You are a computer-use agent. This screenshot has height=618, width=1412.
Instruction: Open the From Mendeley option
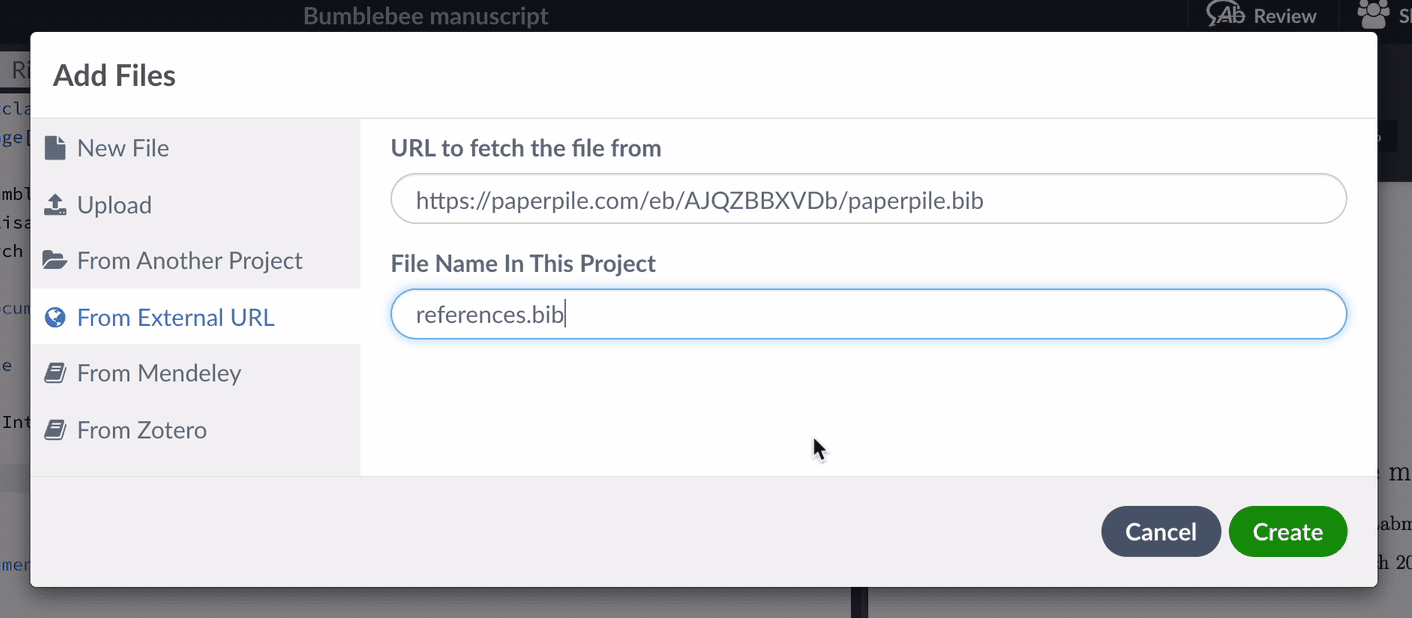159,374
